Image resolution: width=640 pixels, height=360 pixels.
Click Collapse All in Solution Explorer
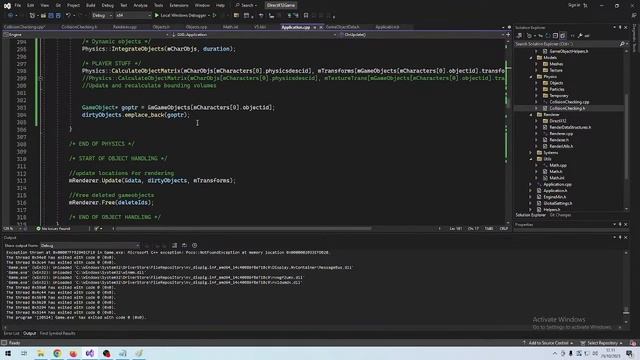pyautogui.click(x=555, y=36)
